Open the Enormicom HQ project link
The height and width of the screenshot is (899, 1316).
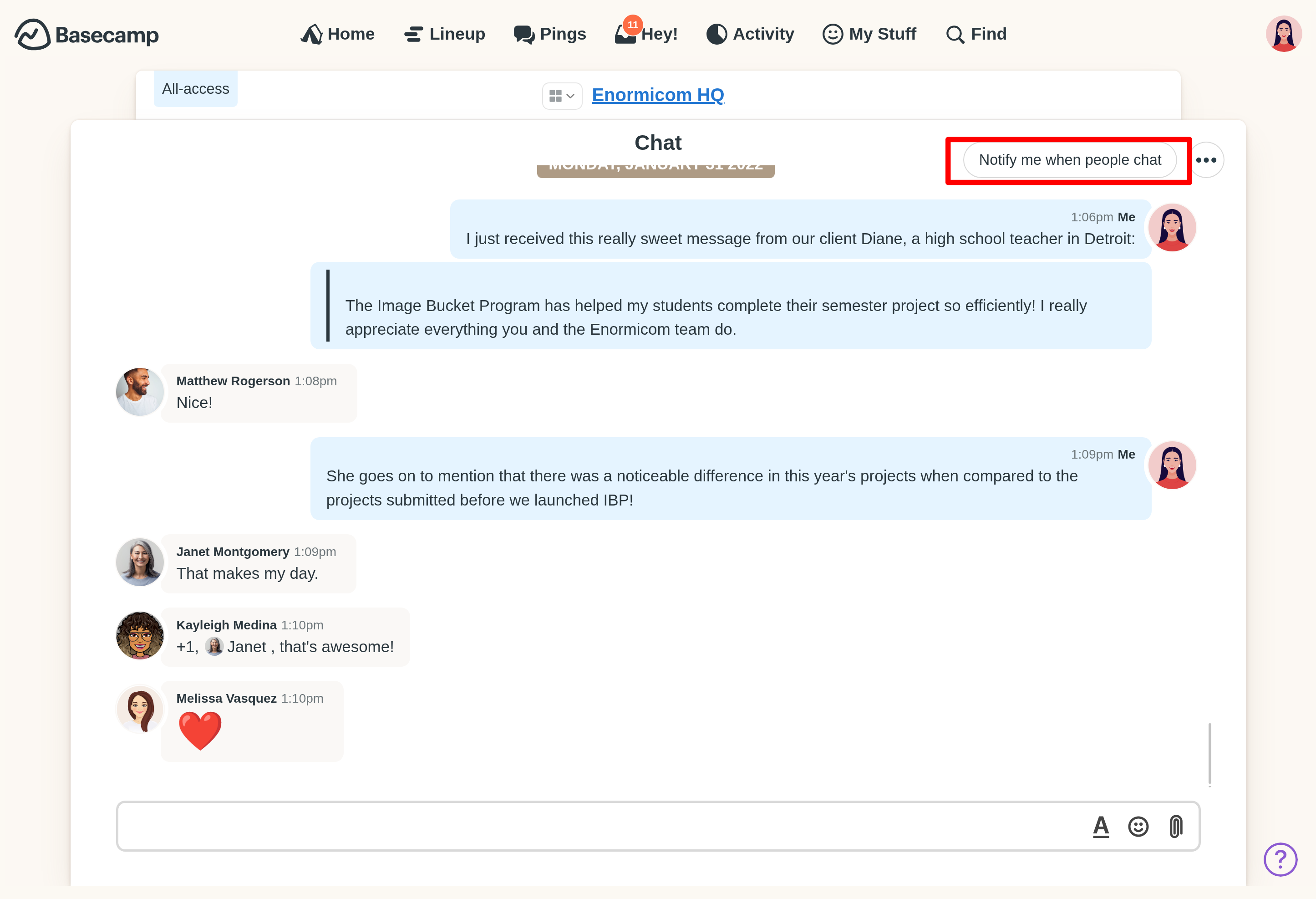pyautogui.click(x=657, y=95)
